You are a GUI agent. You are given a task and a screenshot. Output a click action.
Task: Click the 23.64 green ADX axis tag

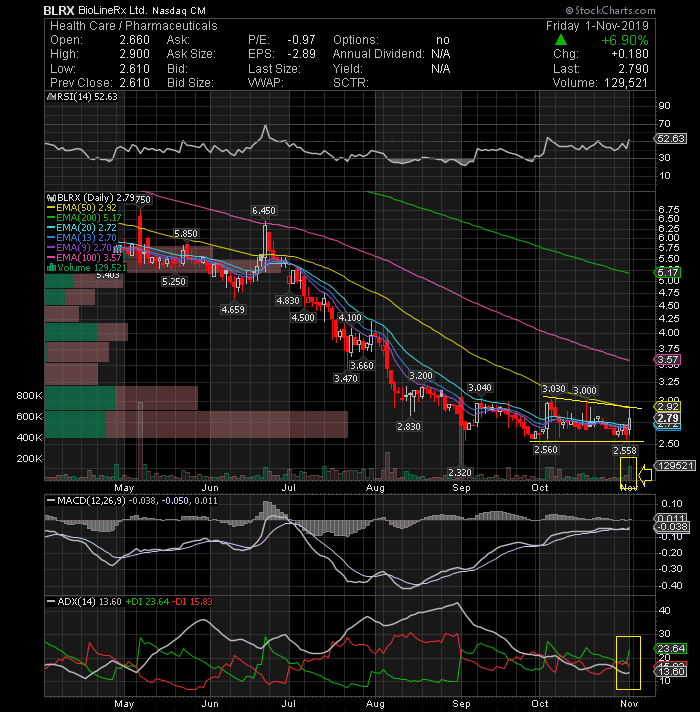click(670, 648)
